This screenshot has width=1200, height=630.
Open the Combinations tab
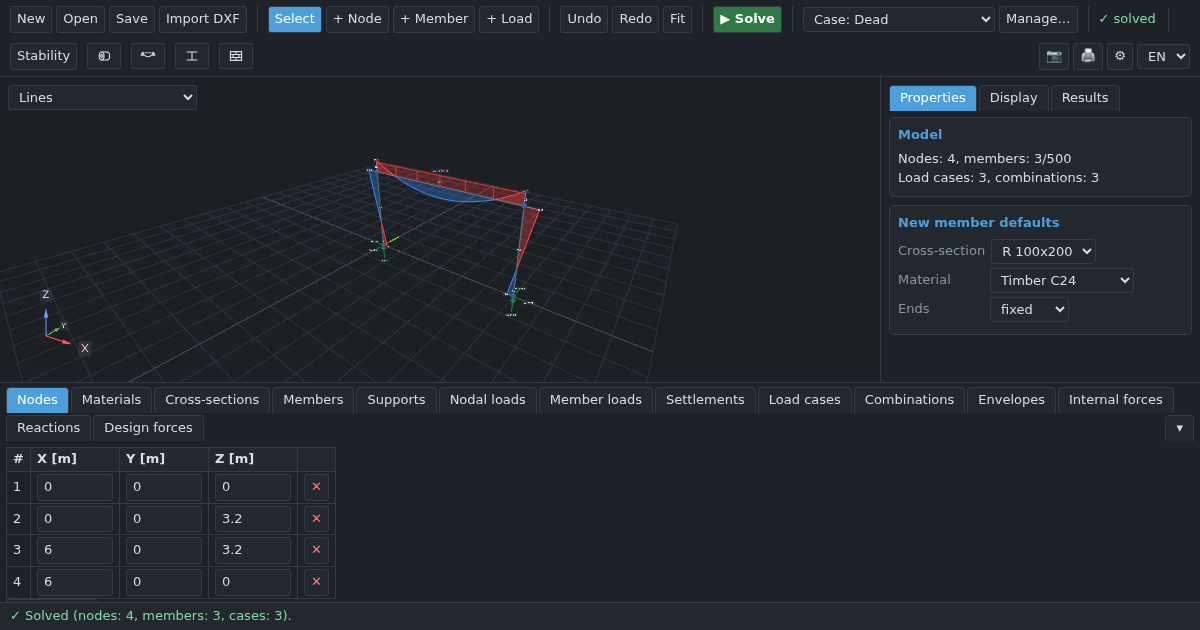(910, 400)
